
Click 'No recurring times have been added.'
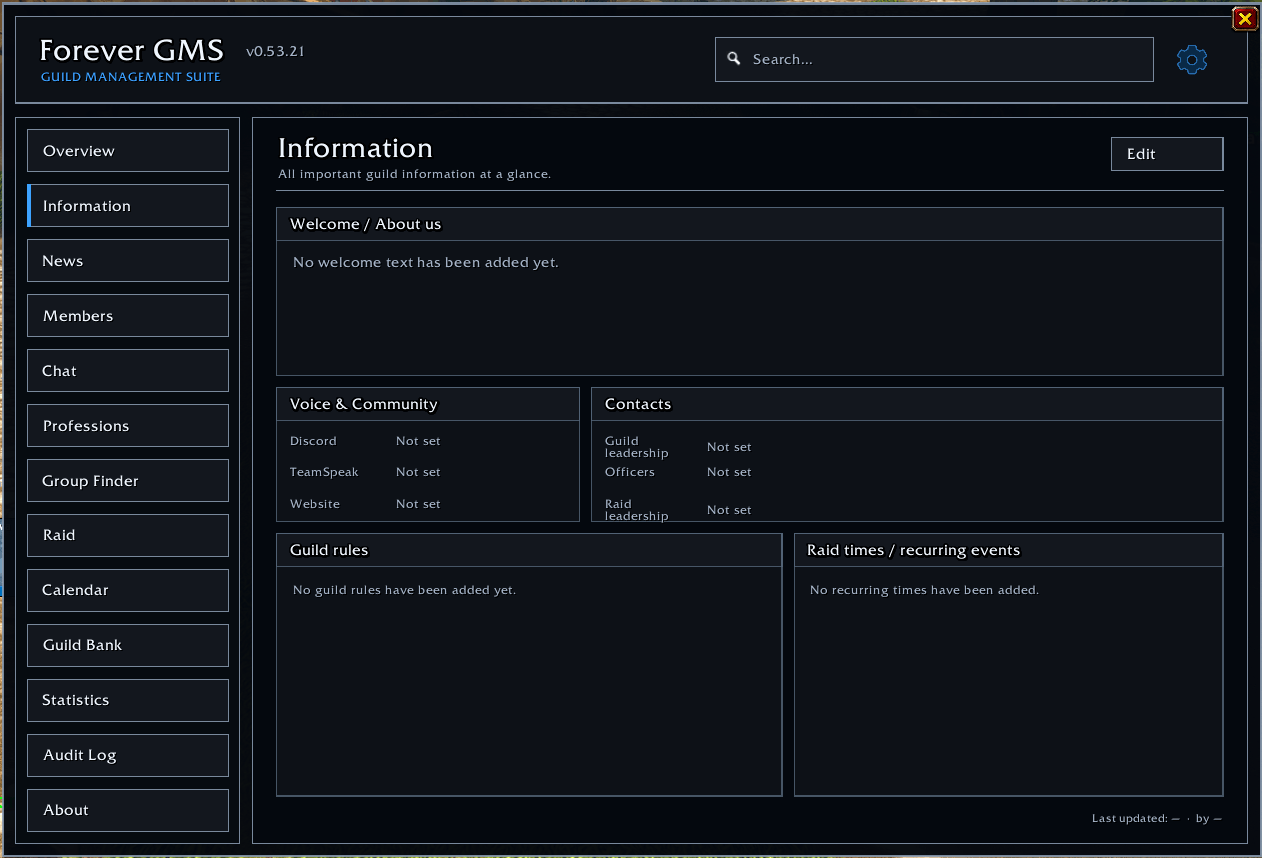pos(924,590)
